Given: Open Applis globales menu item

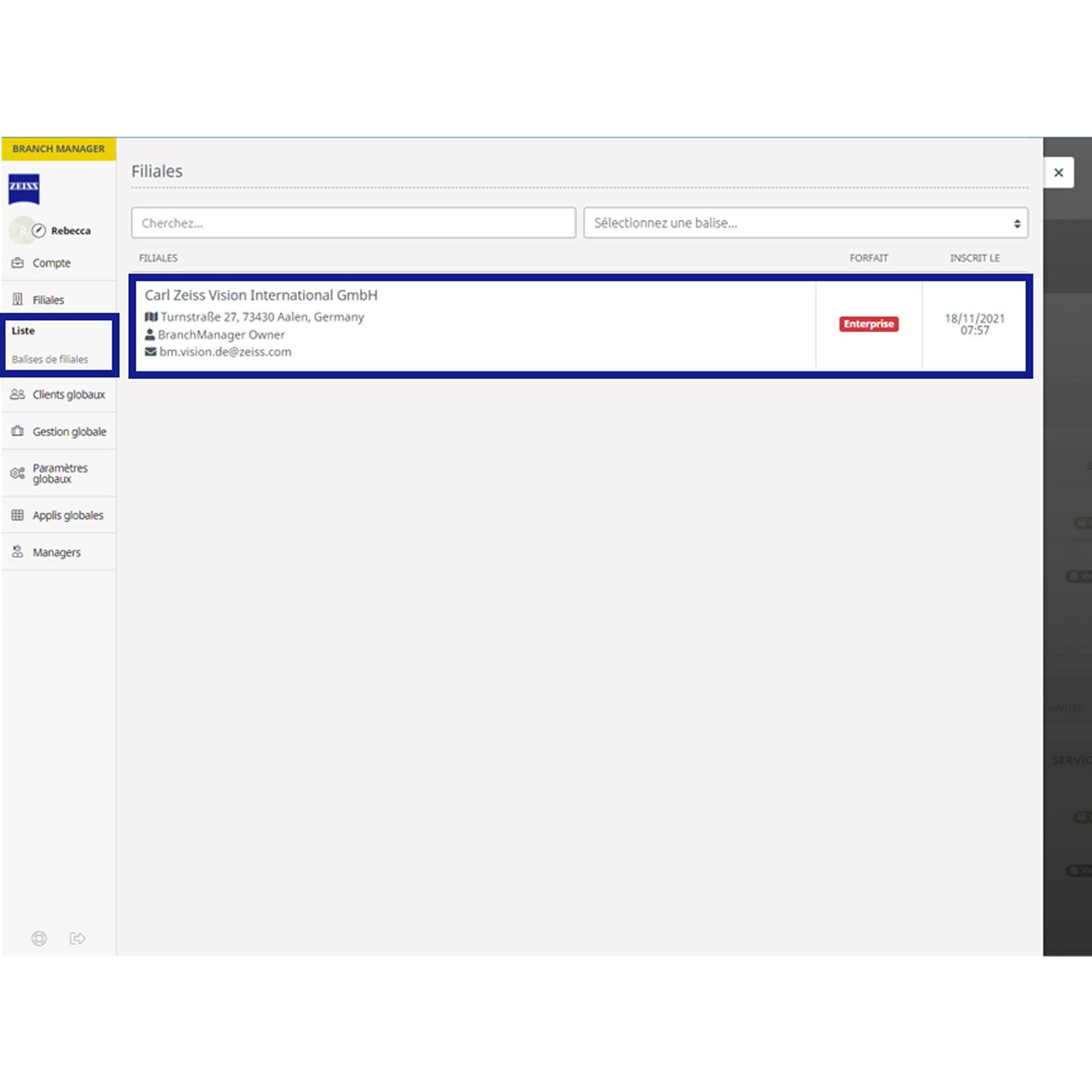Looking at the screenshot, I should (x=59, y=515).
